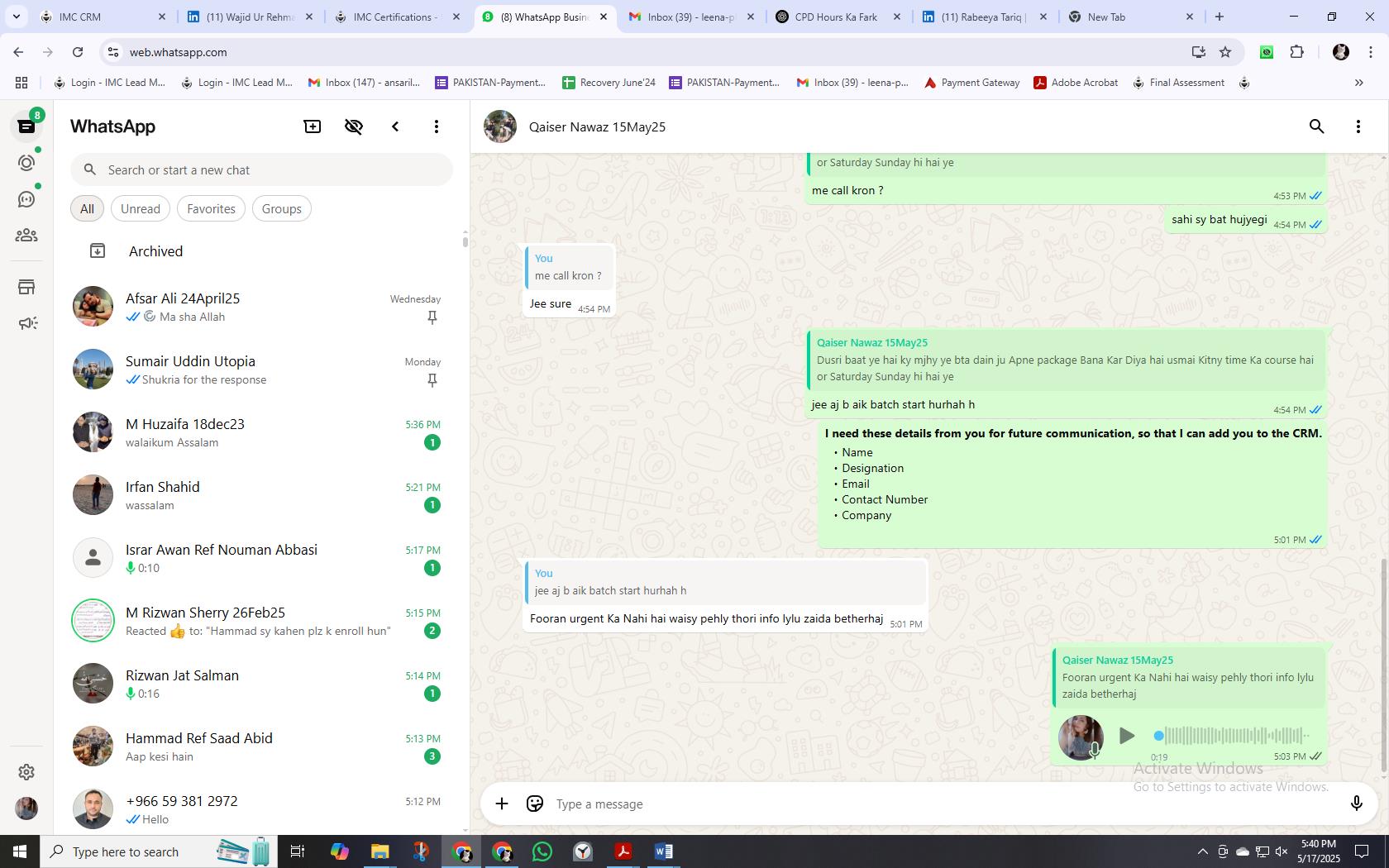Open Chrome extensions puzzle icon

pos(1297,52)
